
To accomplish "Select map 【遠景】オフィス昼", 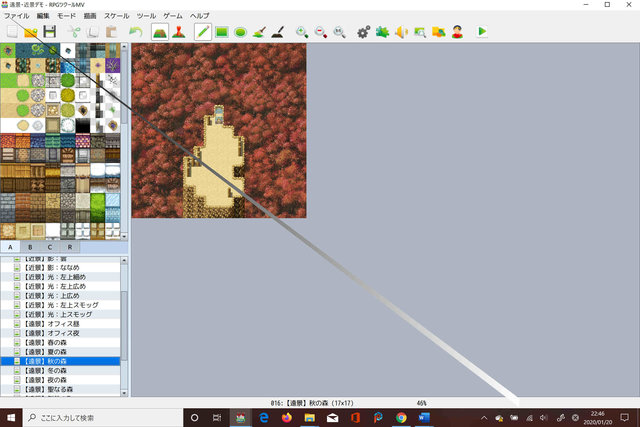I will [x=60, y=324].
